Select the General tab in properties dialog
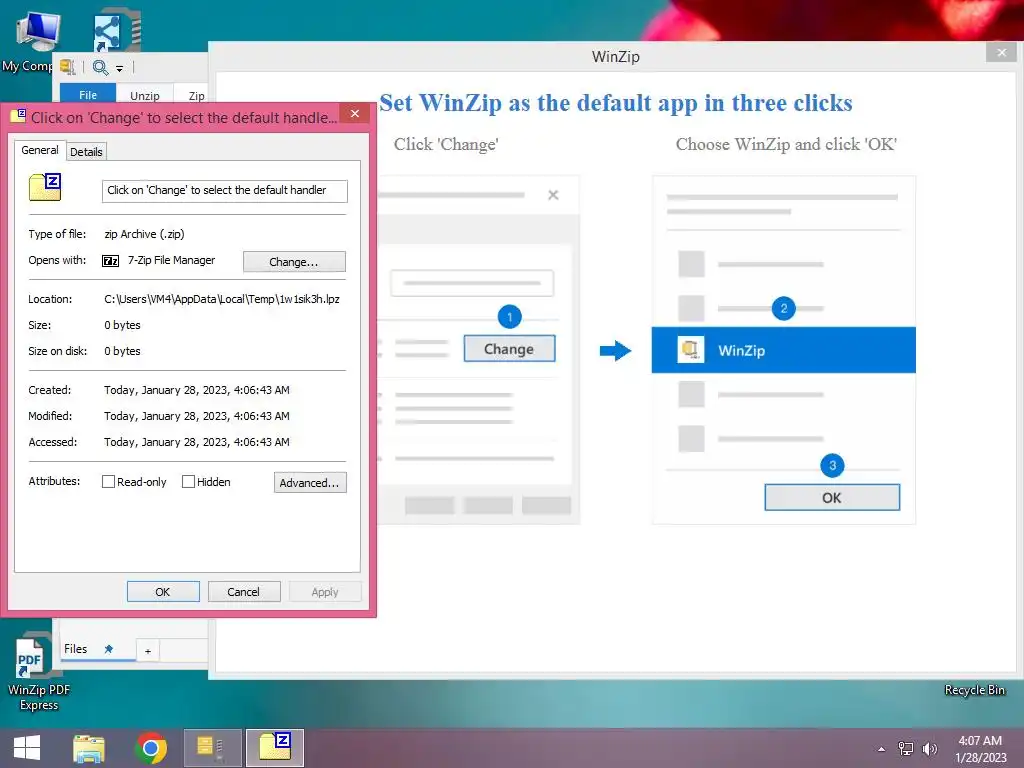1024x768 pixels. tap(40, 150)
